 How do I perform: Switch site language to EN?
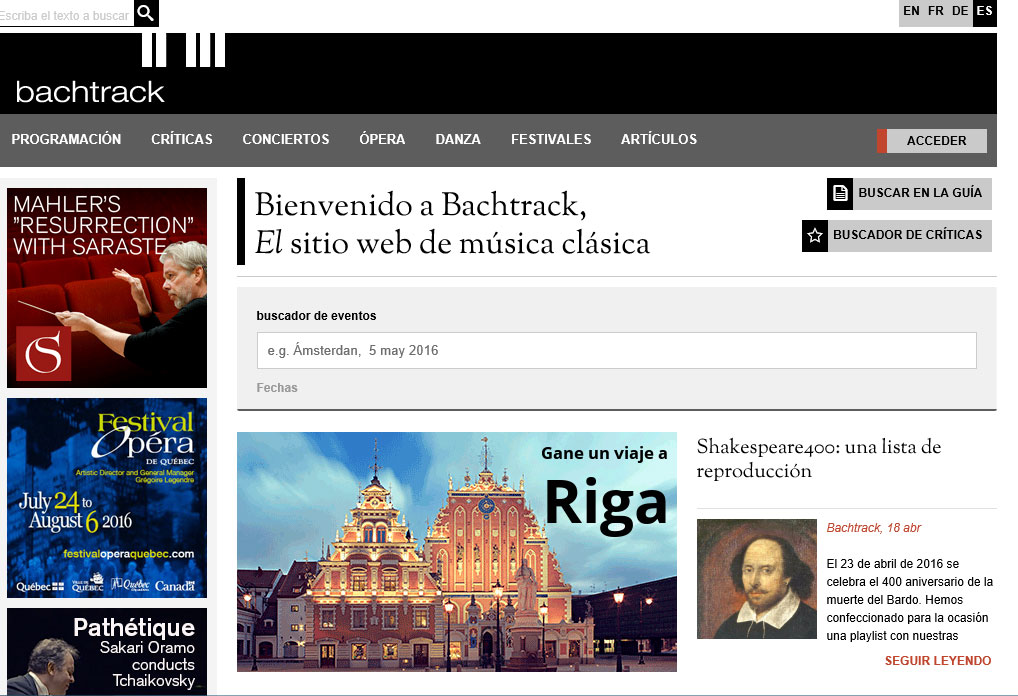[911, 11]
